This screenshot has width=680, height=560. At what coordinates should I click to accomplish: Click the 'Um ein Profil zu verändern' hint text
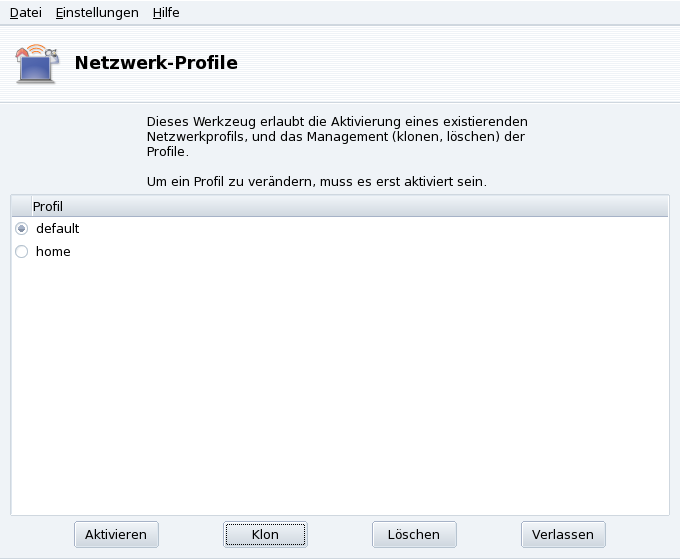316,182
